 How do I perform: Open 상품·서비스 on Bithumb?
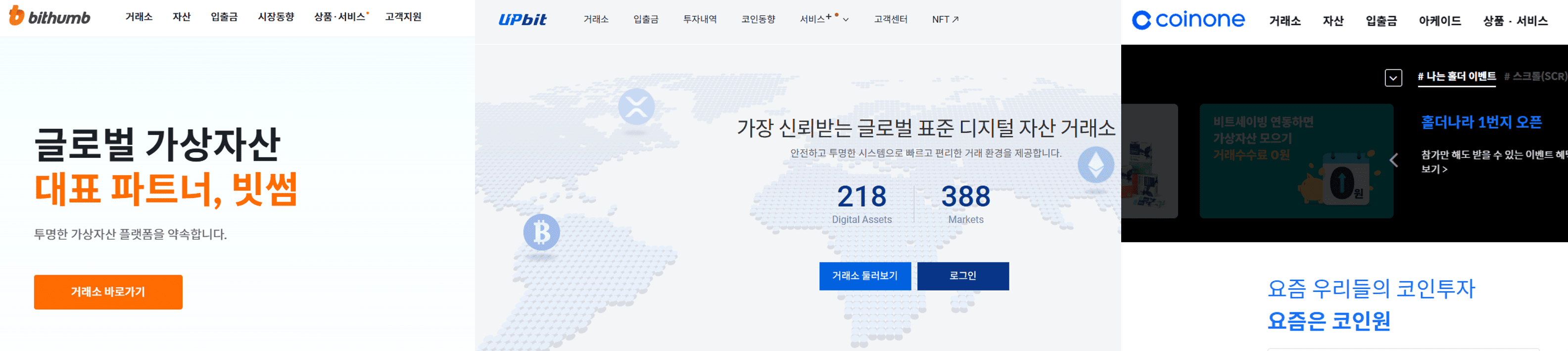pos(340,17)
